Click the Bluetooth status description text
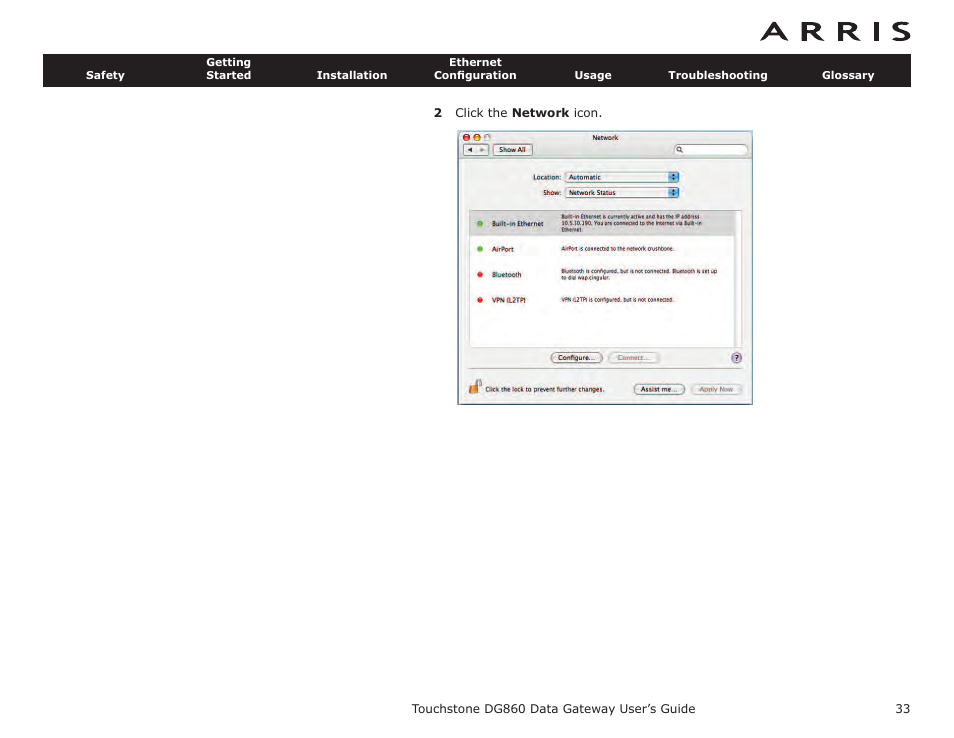This screenshot has height=738, width=954. (639, 274)
